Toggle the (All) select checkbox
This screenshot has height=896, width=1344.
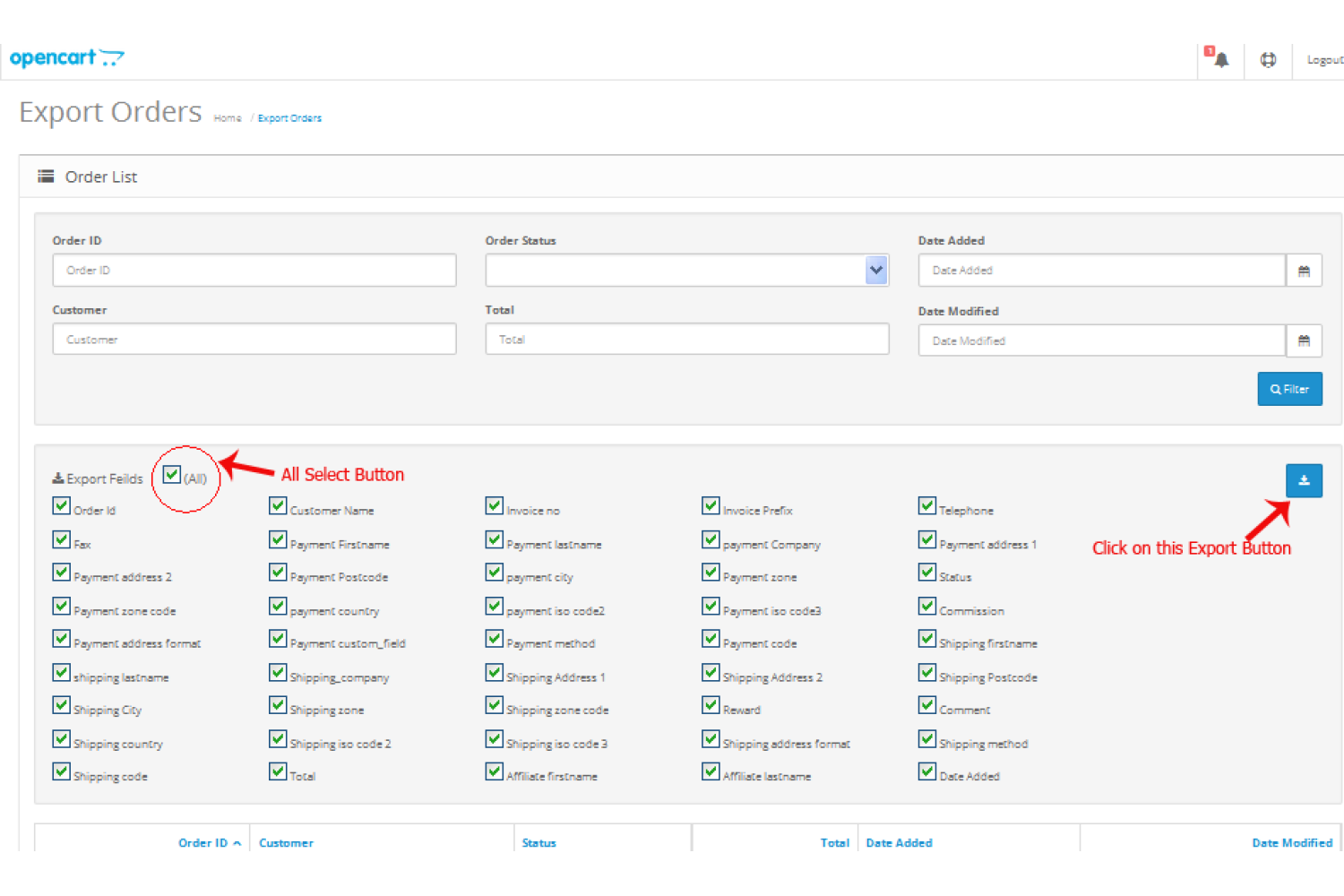(172, 475)
